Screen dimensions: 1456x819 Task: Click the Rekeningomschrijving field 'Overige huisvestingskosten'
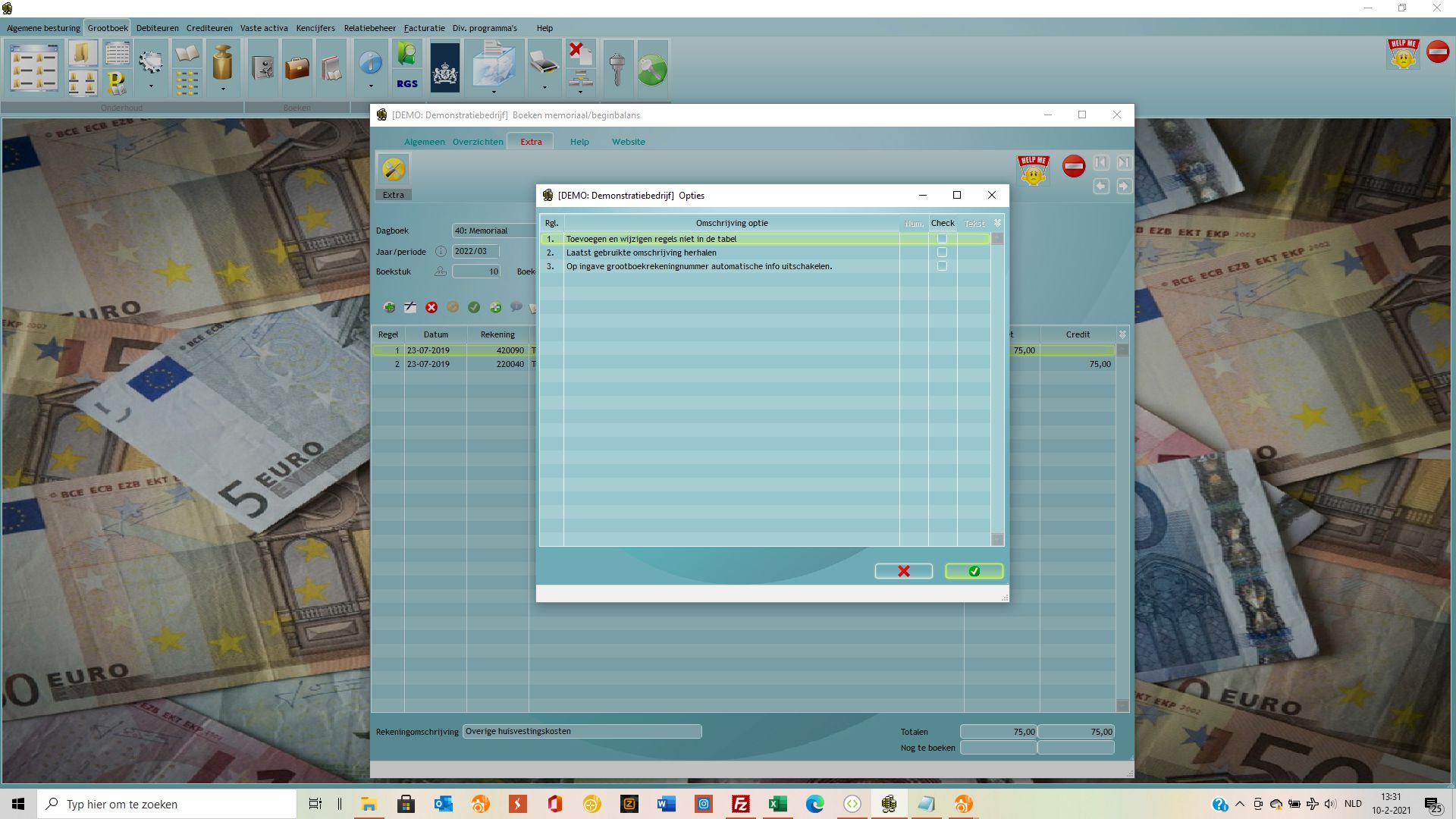click(x=582, y=732)
